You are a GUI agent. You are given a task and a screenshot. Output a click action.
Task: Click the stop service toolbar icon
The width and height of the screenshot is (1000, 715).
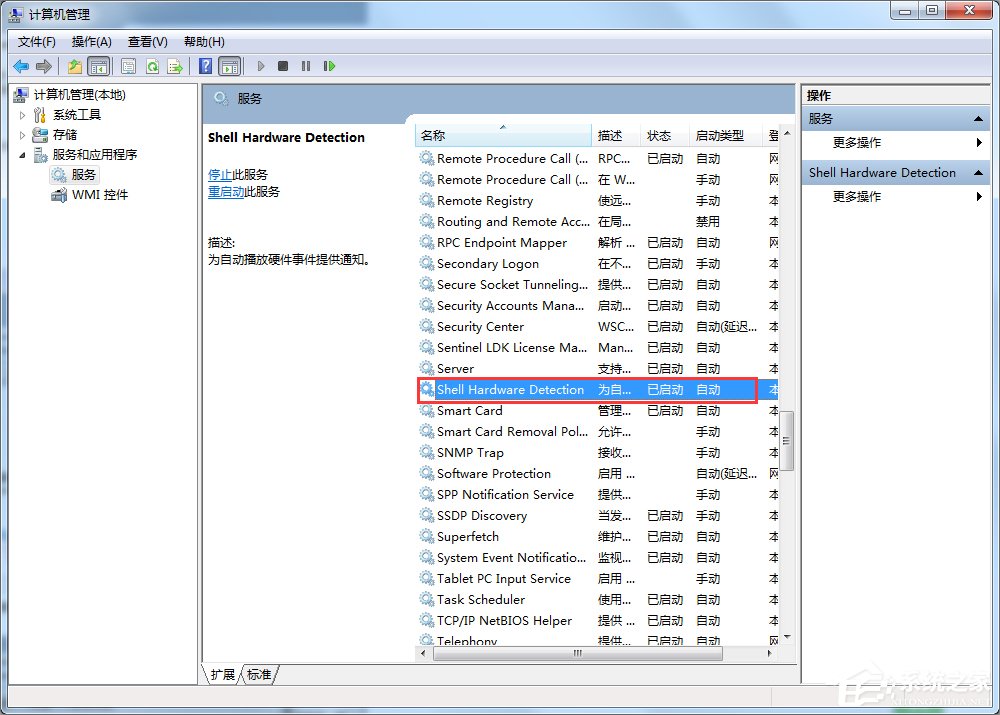coord(283,66)
